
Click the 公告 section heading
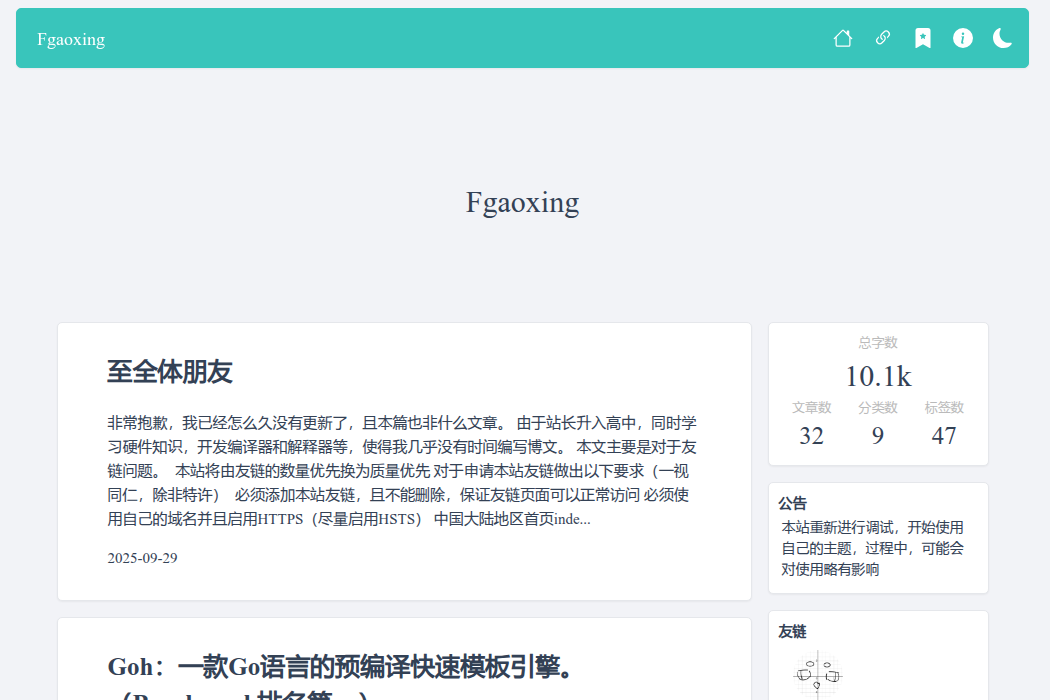(793, 503)
